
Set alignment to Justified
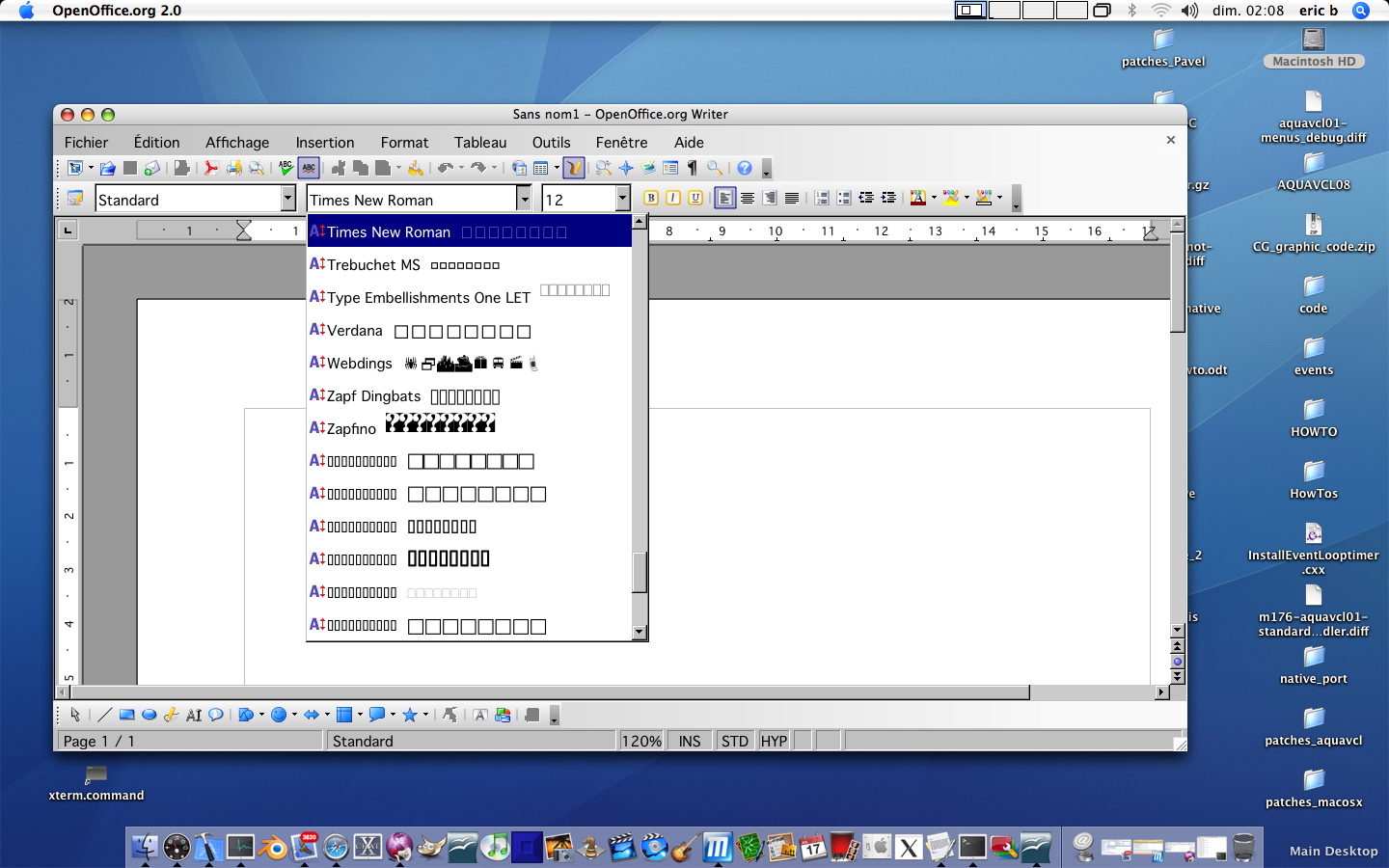point(792,198)
